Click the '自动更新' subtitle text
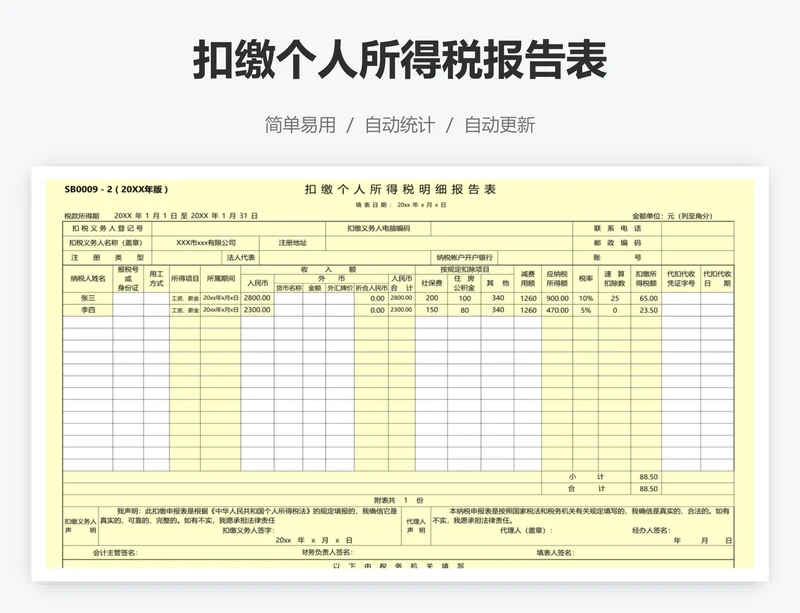This screenshot has height=613, width=800. [x=499, y=125]
